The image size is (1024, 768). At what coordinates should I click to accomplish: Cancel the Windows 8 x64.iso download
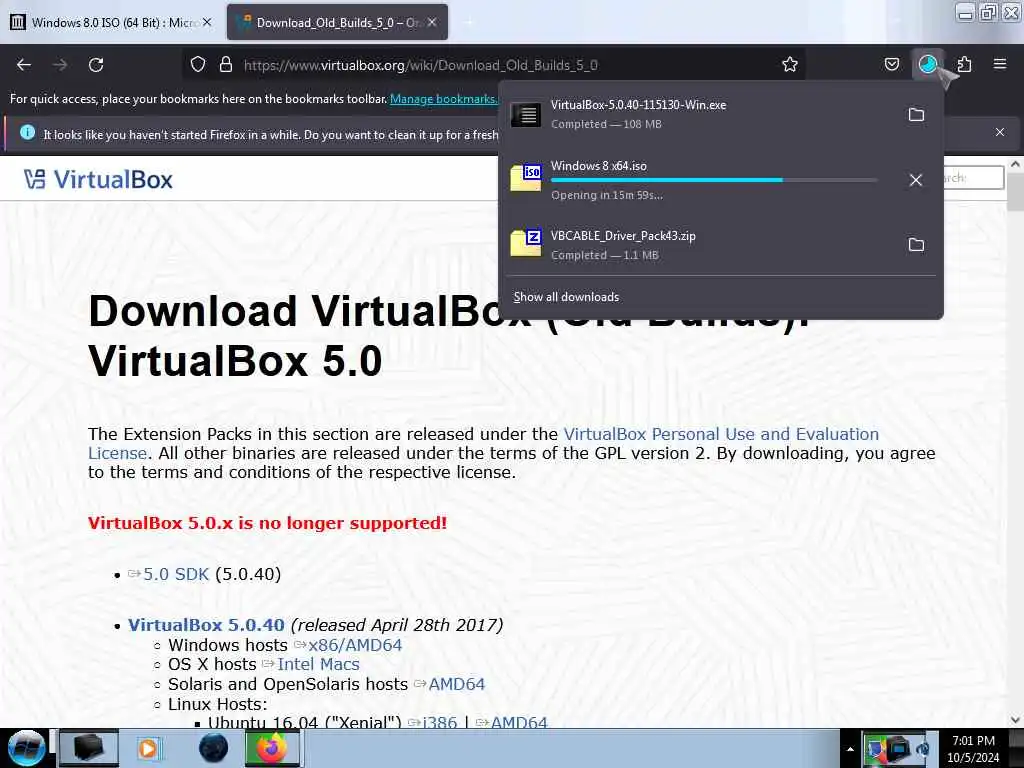[916, 180]
